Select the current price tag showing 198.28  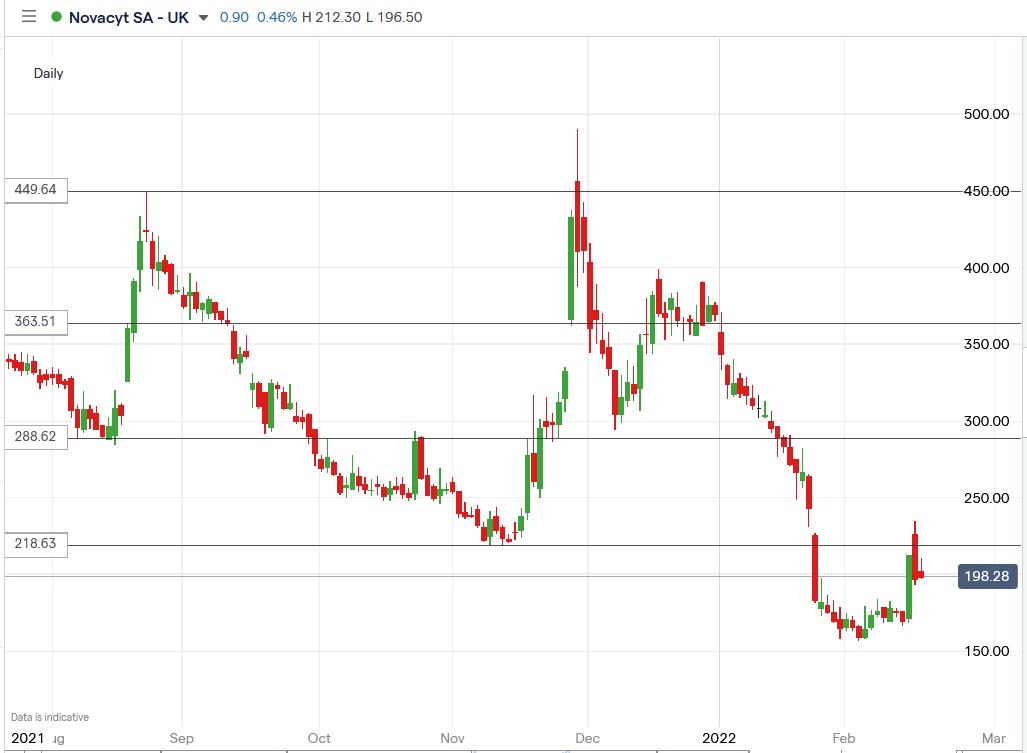pyautogui.click(x=986, y=576)
